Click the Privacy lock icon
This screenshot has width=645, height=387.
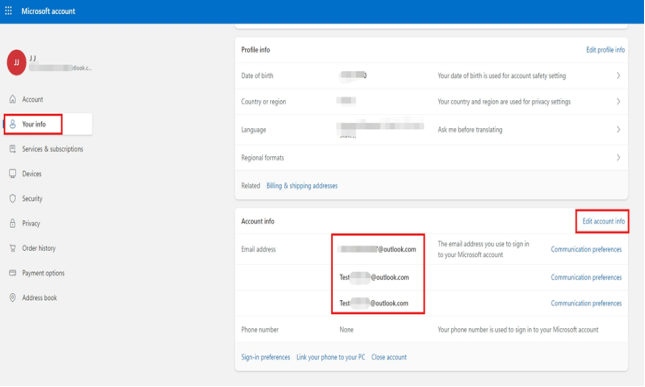(13, 223)
